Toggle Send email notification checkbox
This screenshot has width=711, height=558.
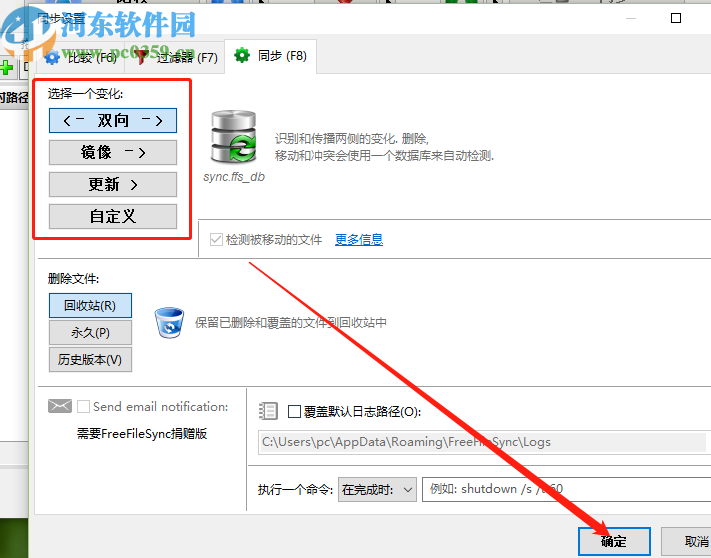point(83,407)
